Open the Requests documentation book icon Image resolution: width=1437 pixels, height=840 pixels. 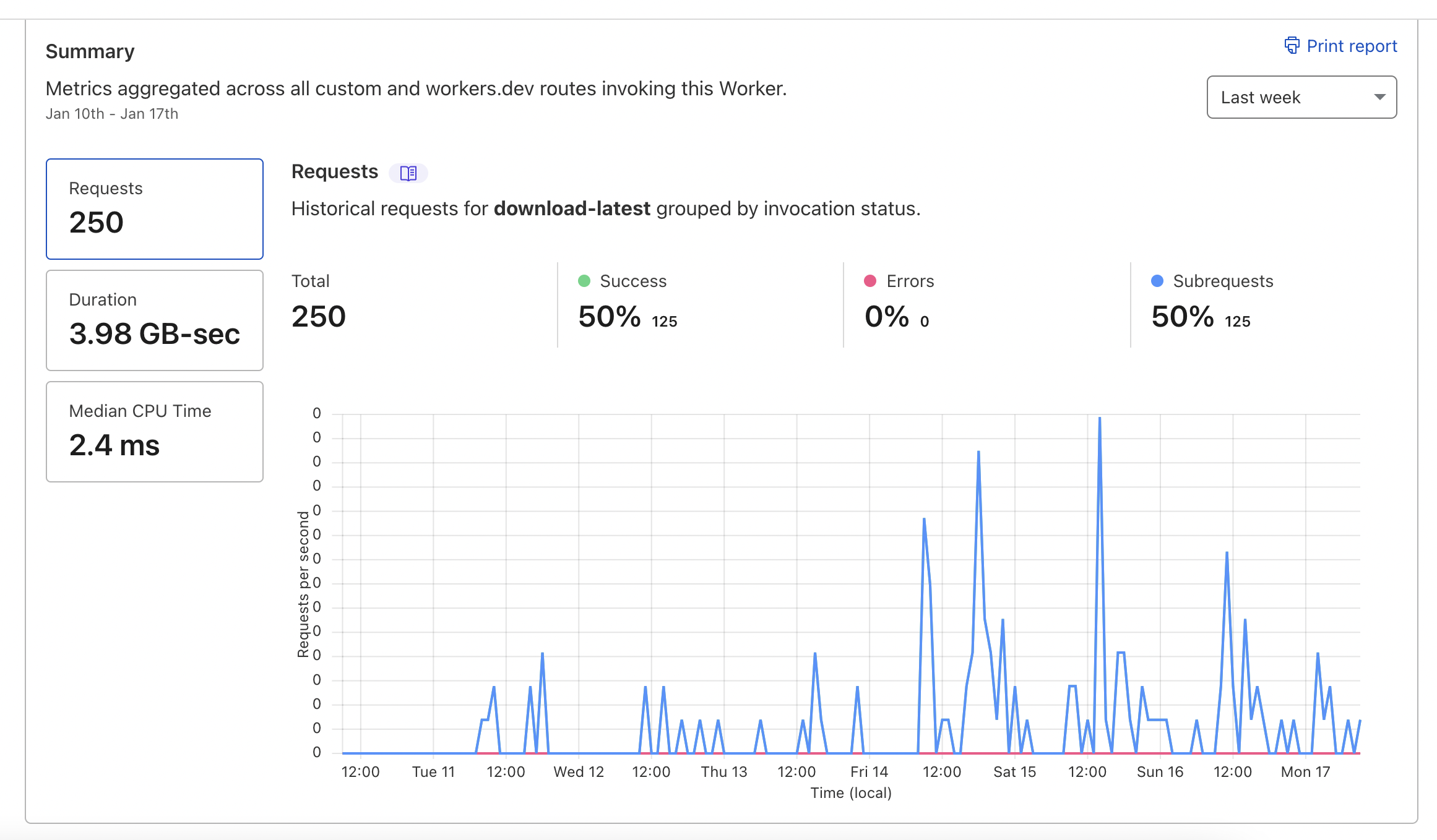pyautogui.click(x=407, y=173)
